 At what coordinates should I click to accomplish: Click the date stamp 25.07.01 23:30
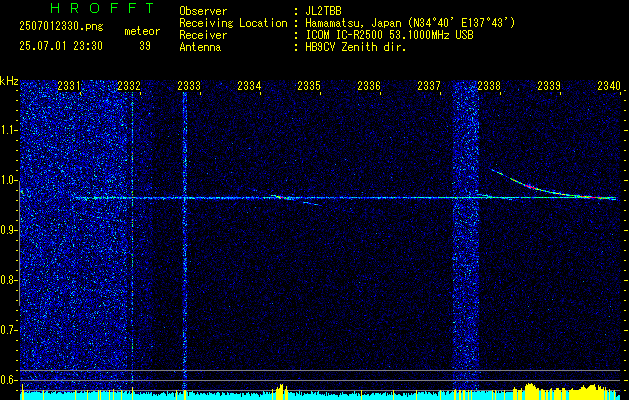tap(61, 46)
